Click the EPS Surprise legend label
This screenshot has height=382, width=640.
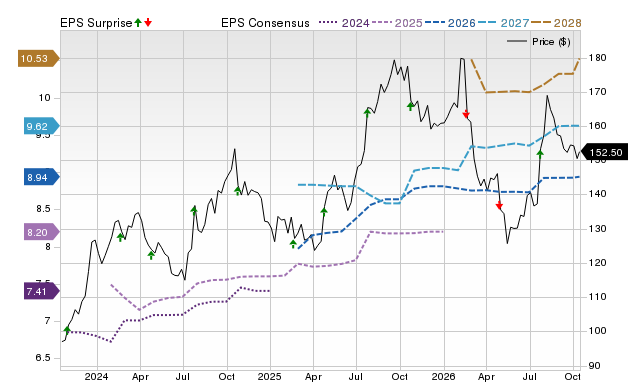[96, 23]
